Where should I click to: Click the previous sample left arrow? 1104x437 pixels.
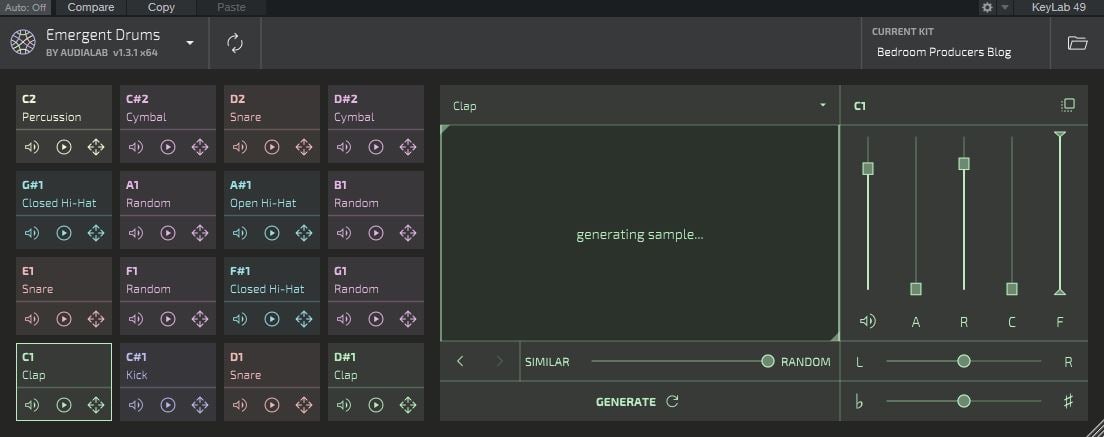(x=460, y=361)
